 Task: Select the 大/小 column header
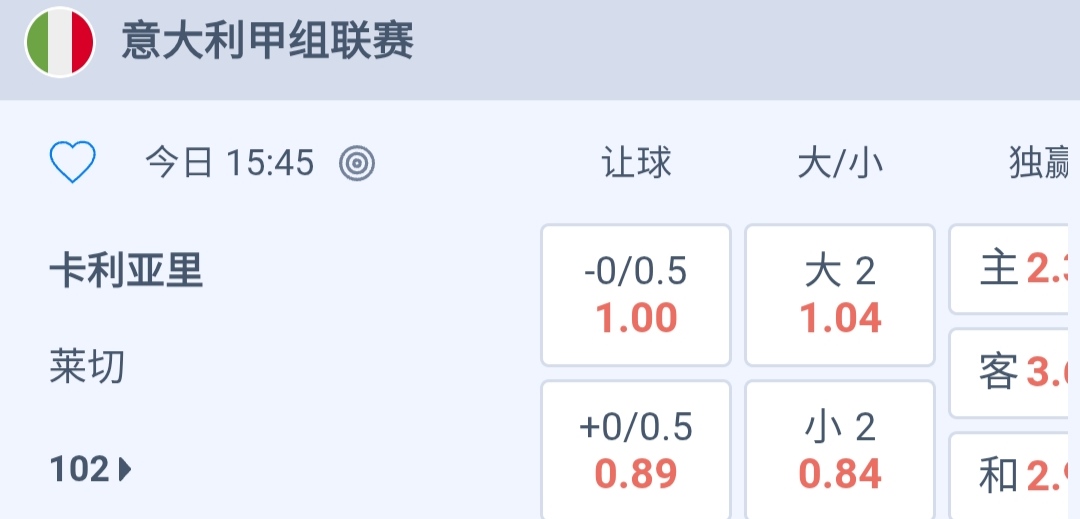[x=840, y=163]
